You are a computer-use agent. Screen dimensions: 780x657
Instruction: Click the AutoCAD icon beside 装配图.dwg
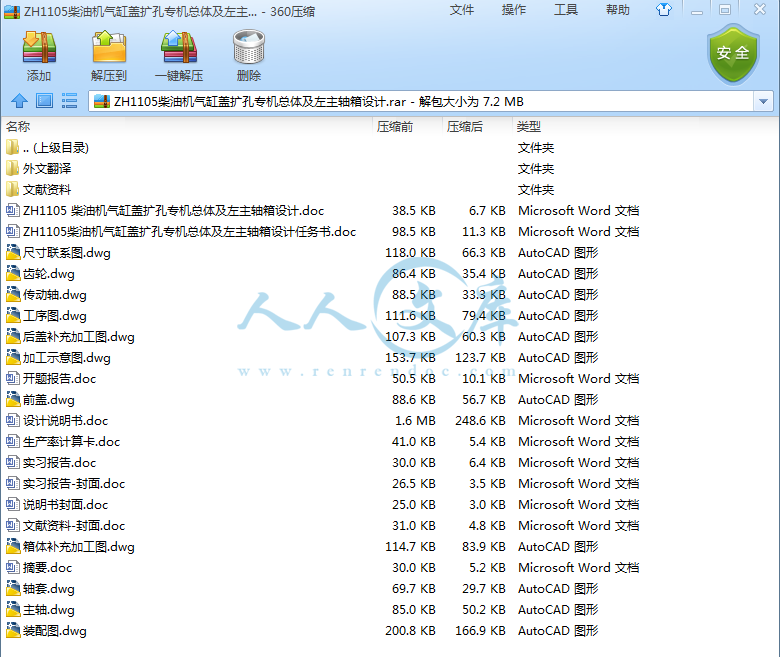point(12,631)
